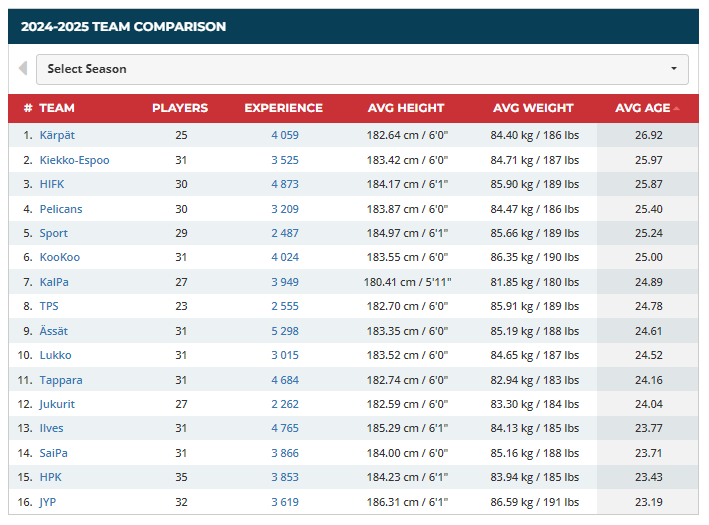The image size is (709, 525).
Task: Sort table by the # rank column header
Action: click(28, 108)
